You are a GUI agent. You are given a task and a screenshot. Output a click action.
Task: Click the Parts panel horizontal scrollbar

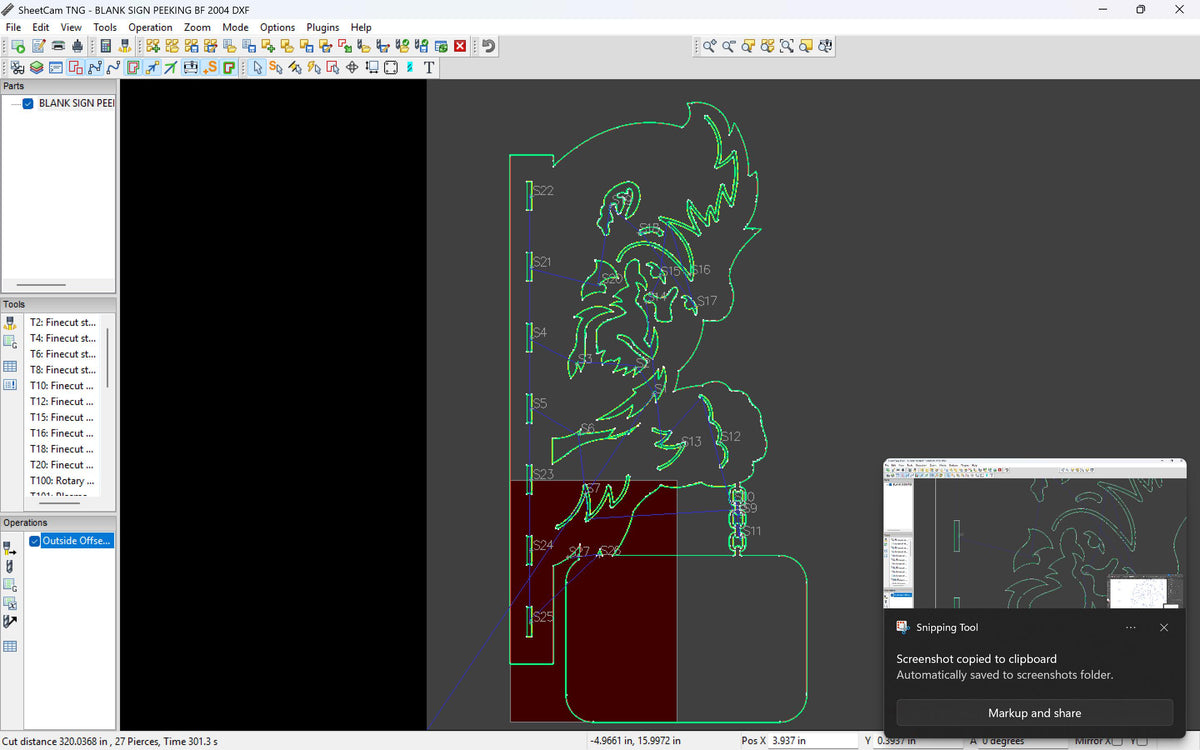point(41,285)
